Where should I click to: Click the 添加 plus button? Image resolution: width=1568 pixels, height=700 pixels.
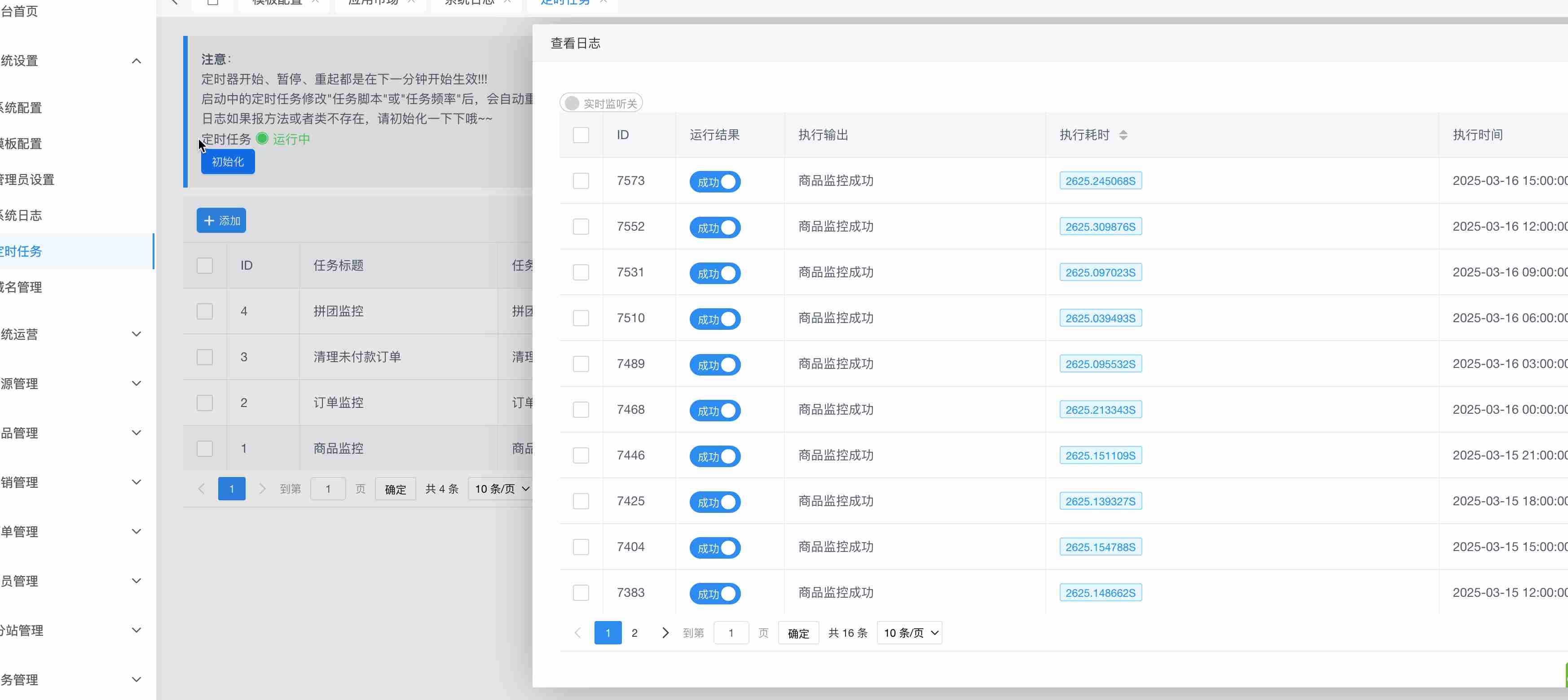point(221,220)
